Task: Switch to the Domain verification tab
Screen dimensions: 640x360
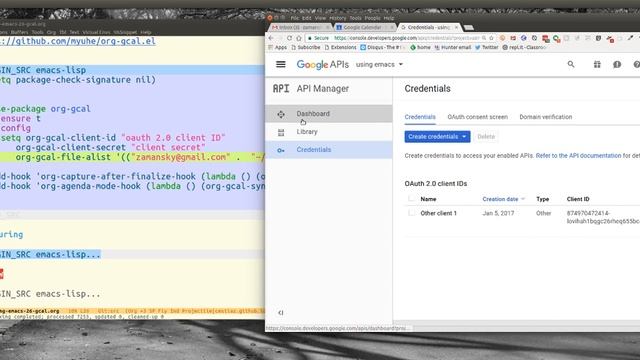Action: click(546, 117)
